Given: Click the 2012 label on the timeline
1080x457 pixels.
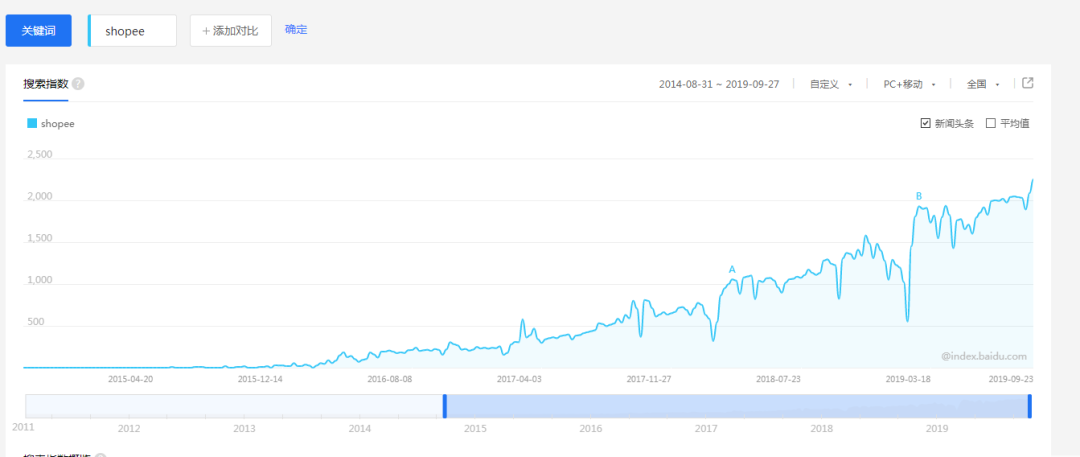Looking at the screenshot, I should (x=129, y=429).
